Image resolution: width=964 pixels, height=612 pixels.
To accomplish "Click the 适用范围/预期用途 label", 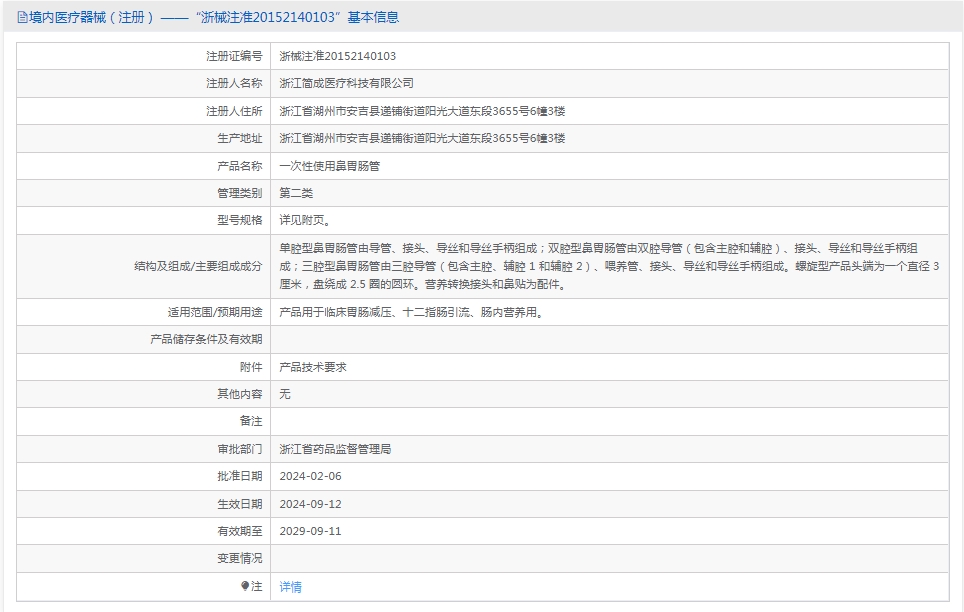I will pyautogui.click(x=215, y=312).
